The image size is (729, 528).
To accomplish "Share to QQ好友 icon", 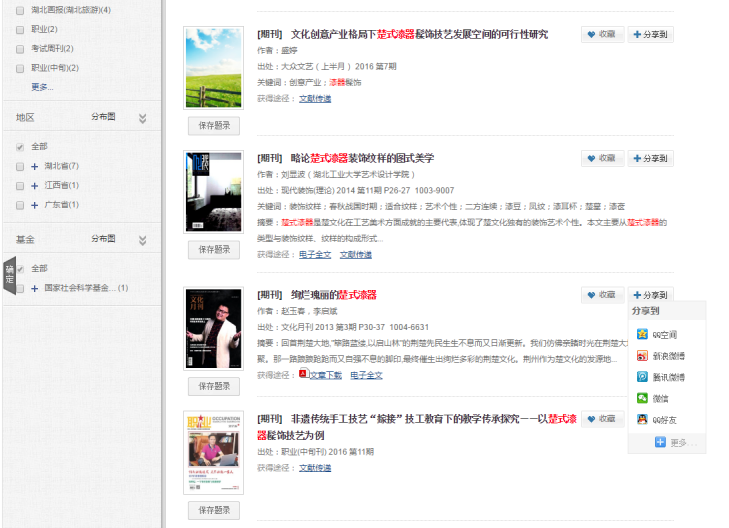I will (642, 419).
